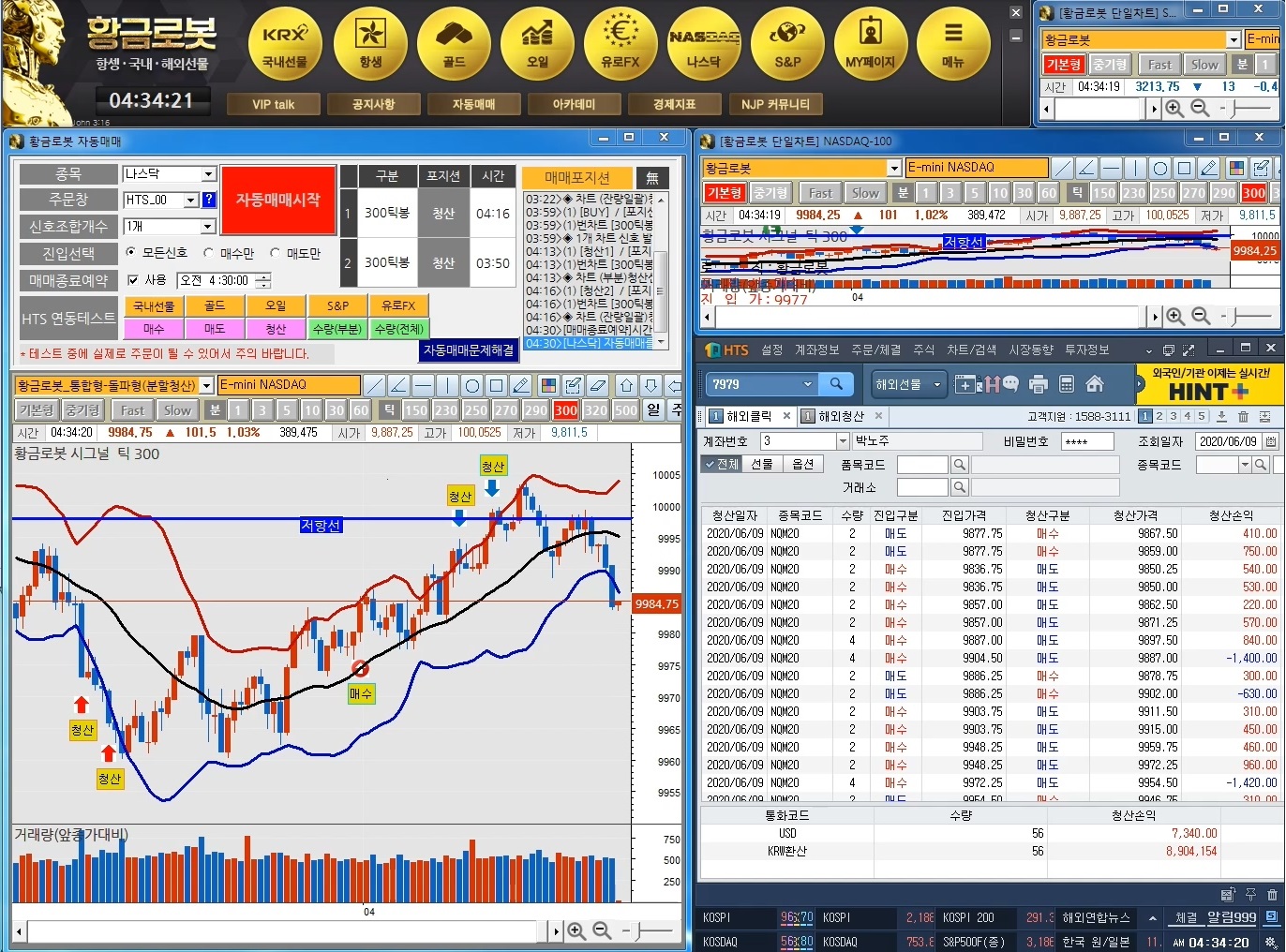Click blue question mark help icon beside HTS_00
The height and width of the screenshot is (952, 1286).
tap(209, 200)
